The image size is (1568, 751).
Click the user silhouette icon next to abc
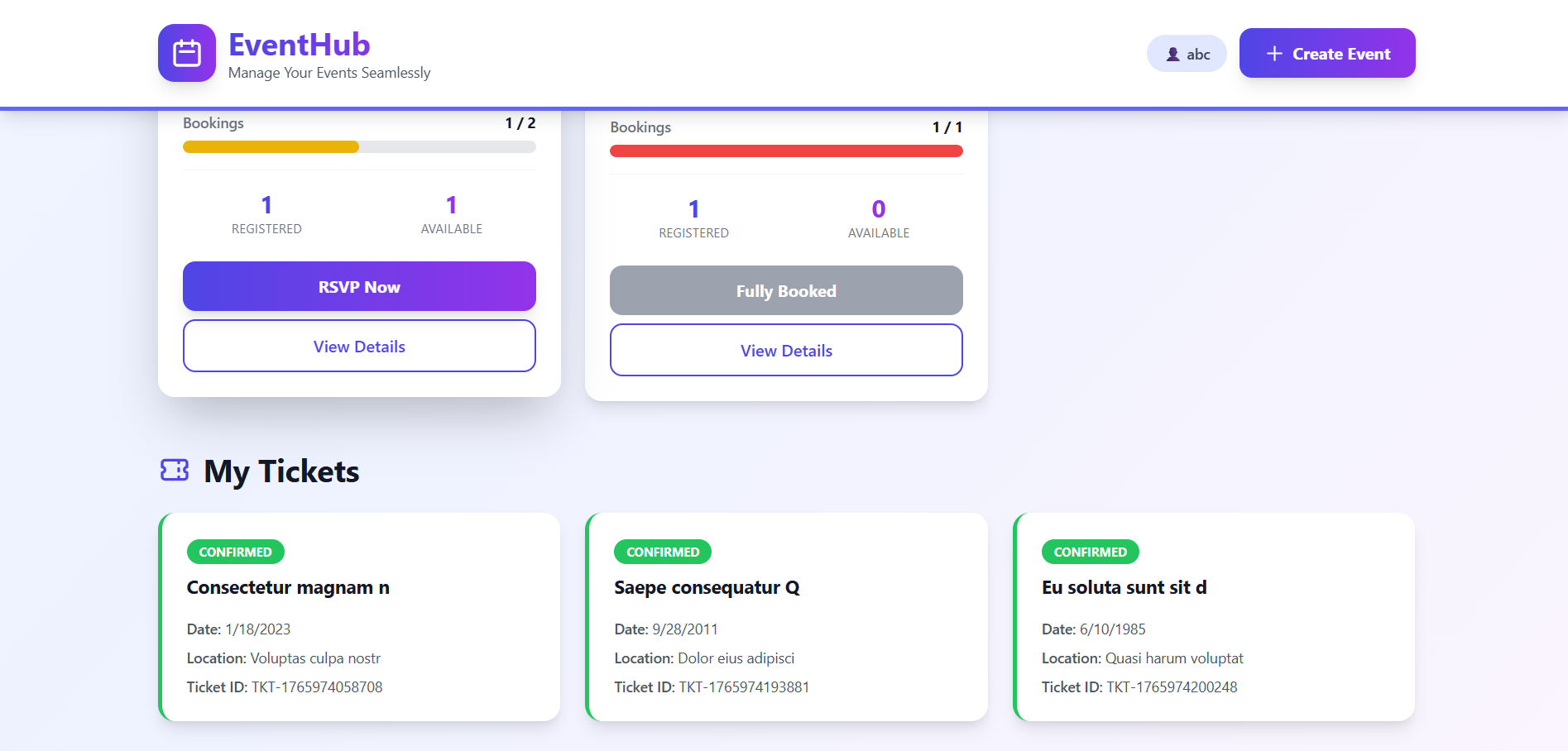[x=1172, y=53]
